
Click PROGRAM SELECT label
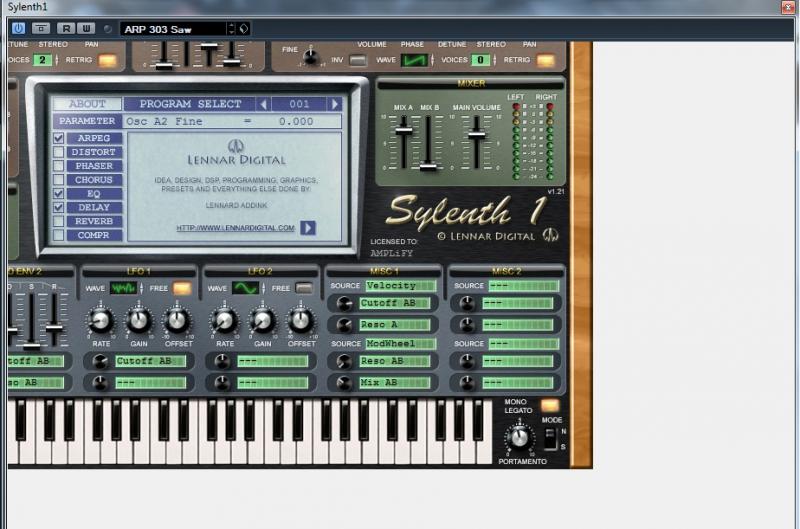pyautogui.click(x=190, y=104)
